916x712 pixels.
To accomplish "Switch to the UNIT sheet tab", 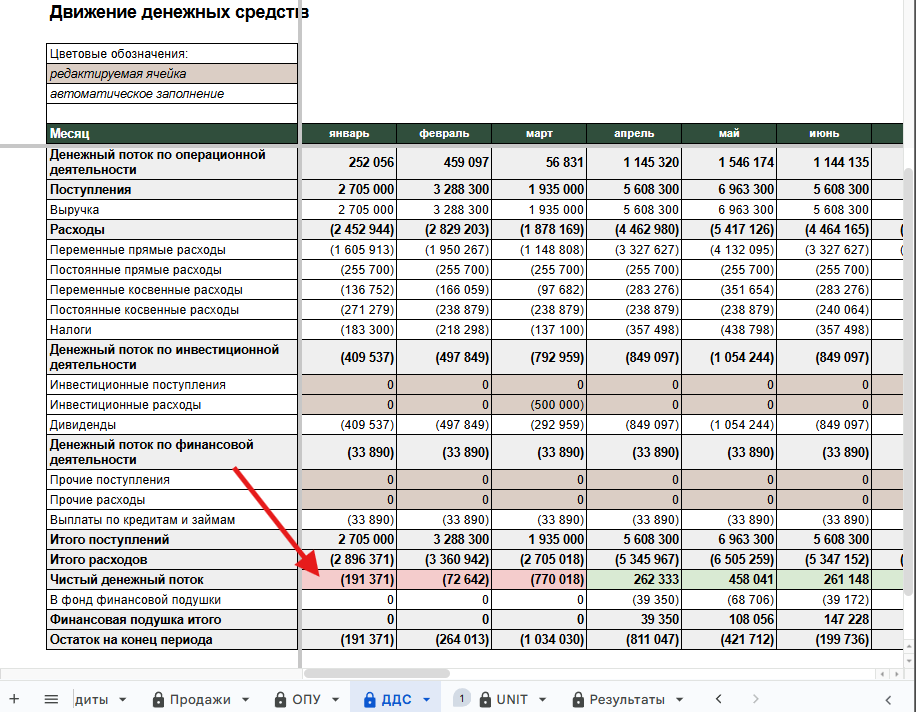I will pos(512,699).
